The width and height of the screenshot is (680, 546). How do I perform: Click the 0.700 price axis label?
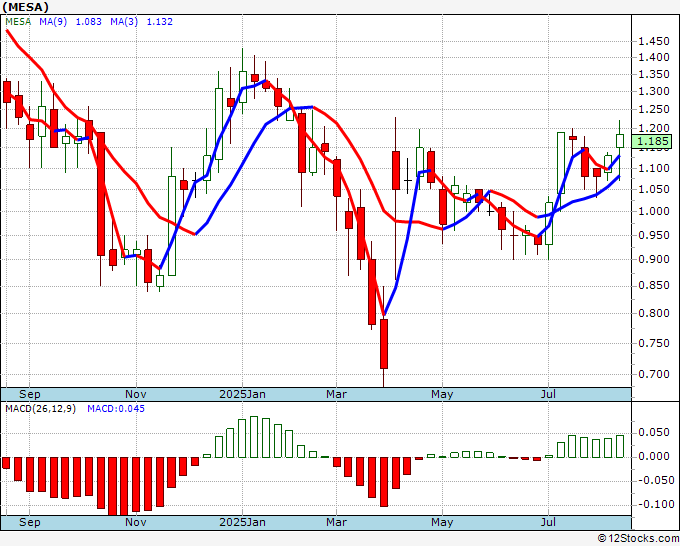click(x=654, y=375)
